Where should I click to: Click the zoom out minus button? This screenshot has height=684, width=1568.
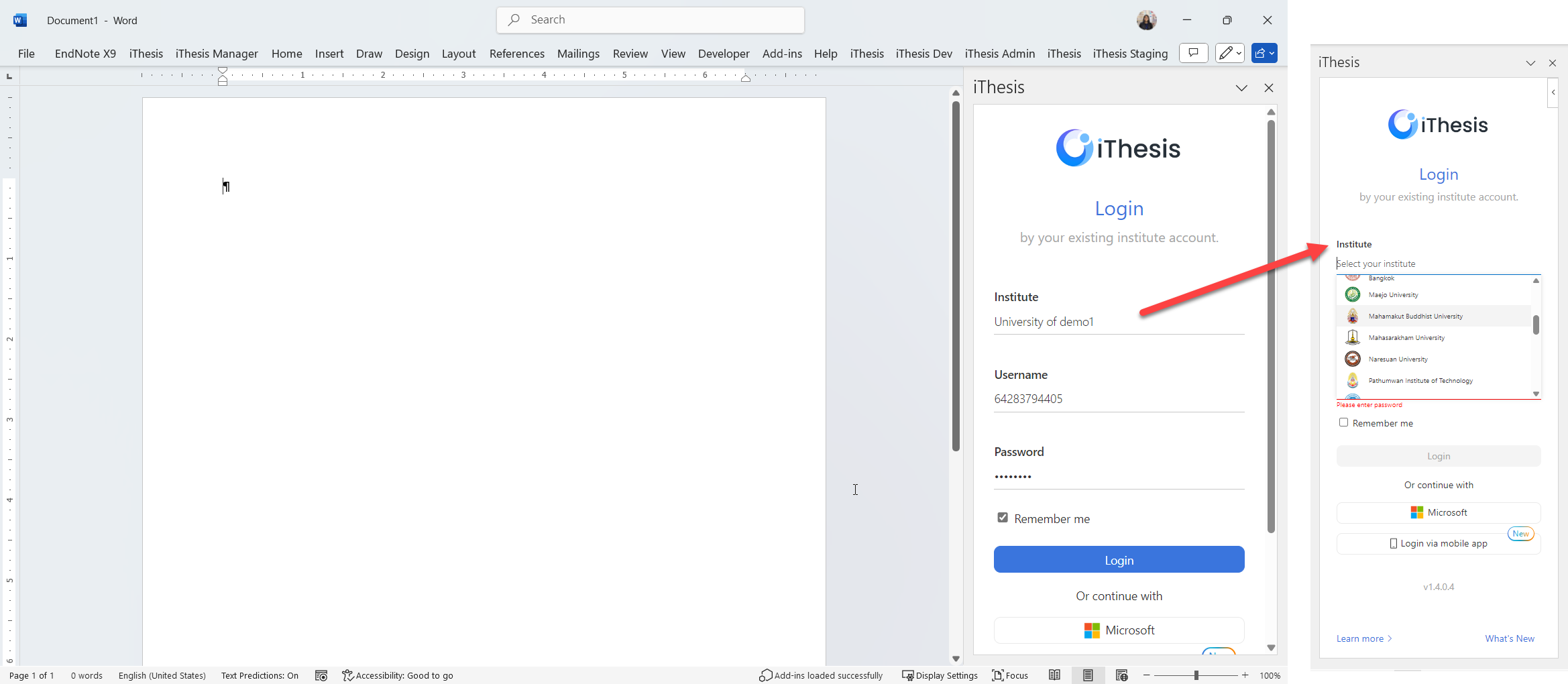point(1147,675)
